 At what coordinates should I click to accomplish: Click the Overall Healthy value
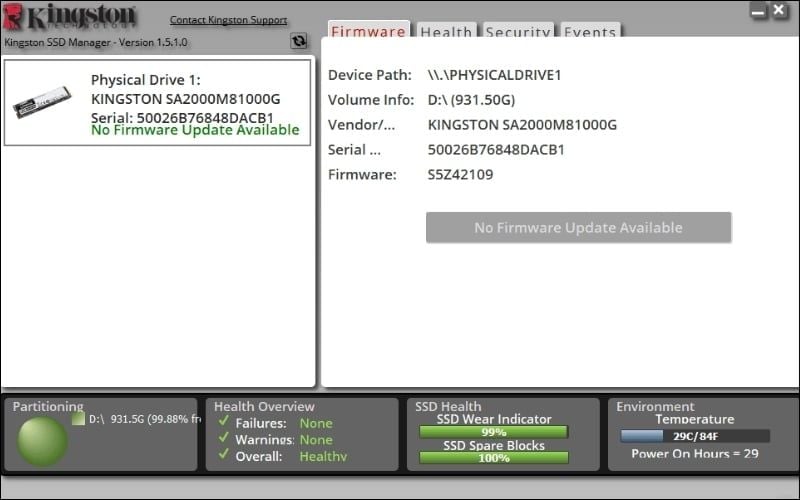click(323, 456)
